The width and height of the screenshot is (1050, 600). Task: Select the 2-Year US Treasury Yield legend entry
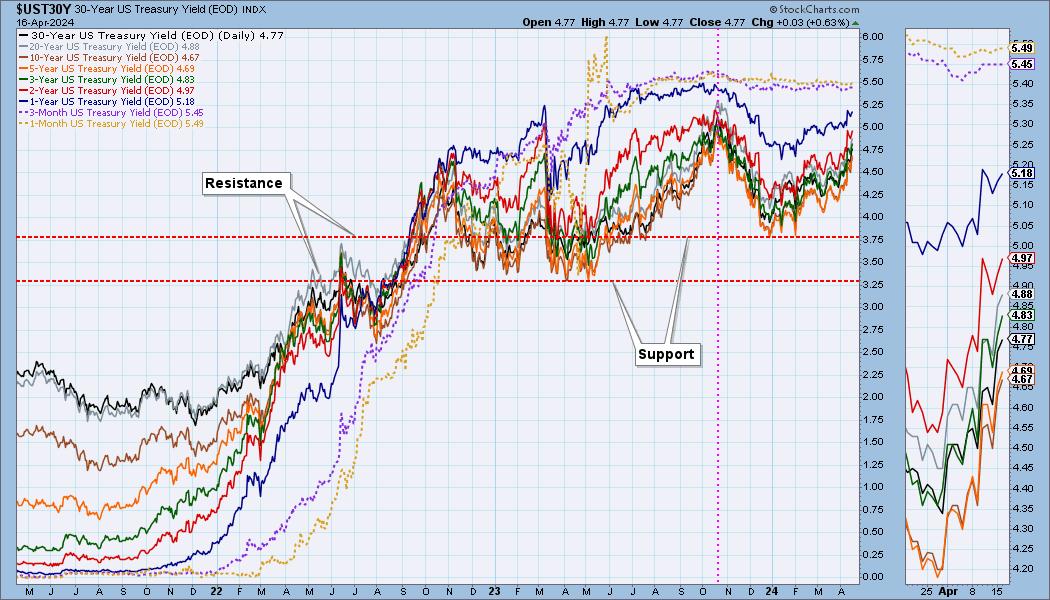tap(107, 90)
